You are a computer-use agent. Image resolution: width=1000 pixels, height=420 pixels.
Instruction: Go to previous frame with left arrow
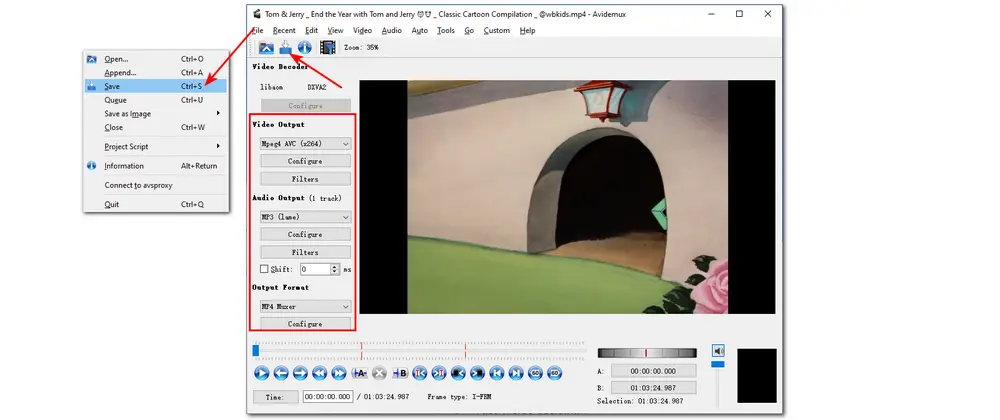point(281,373)
